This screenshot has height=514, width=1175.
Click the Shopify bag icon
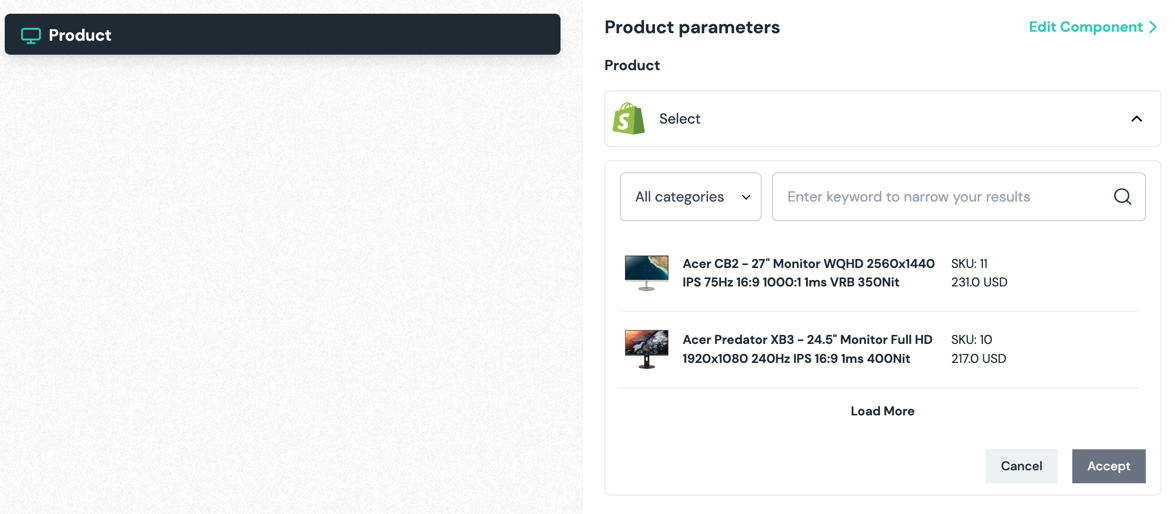tap(629, 119)
